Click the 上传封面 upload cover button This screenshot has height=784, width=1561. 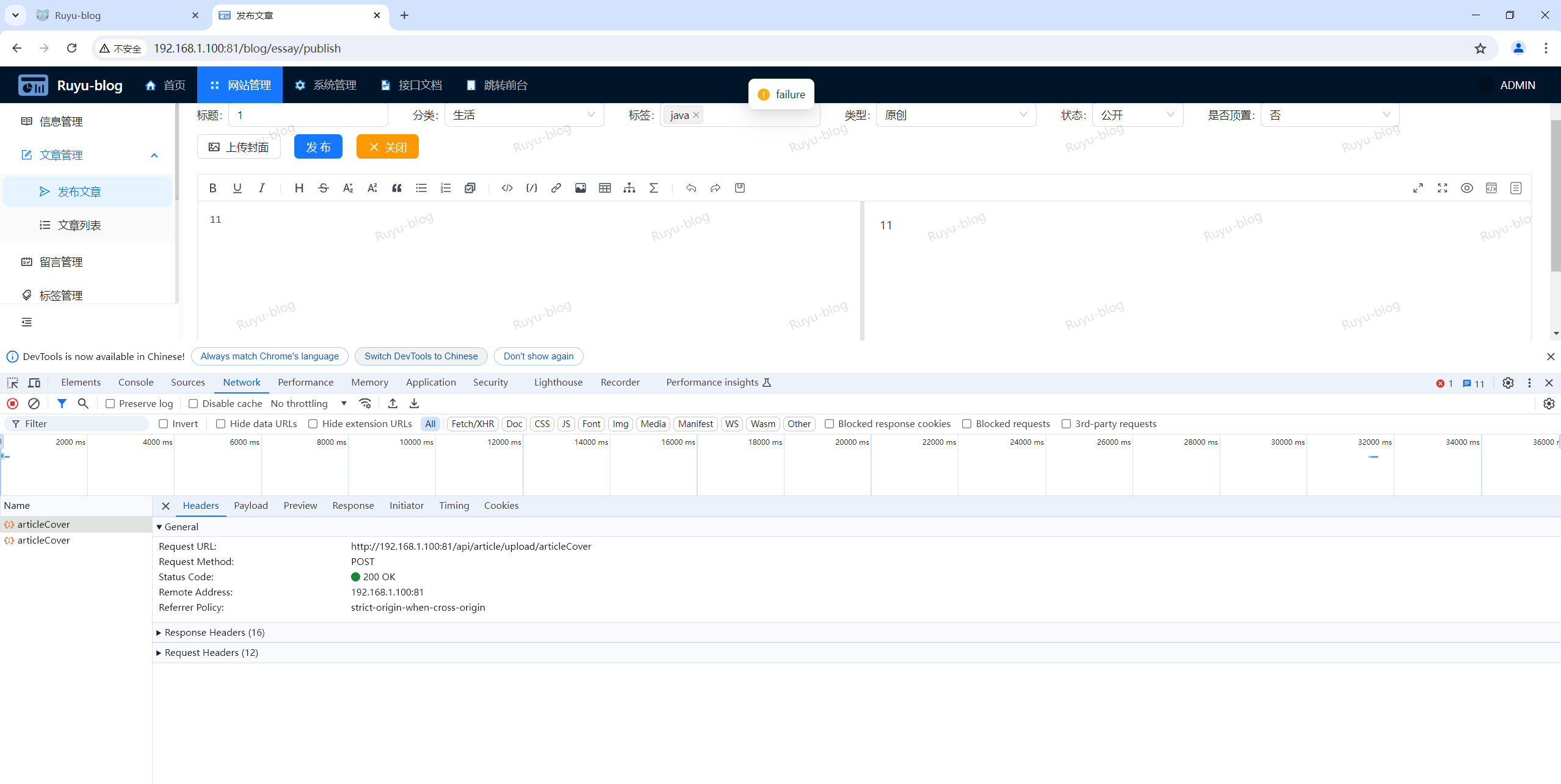point(239,146)
